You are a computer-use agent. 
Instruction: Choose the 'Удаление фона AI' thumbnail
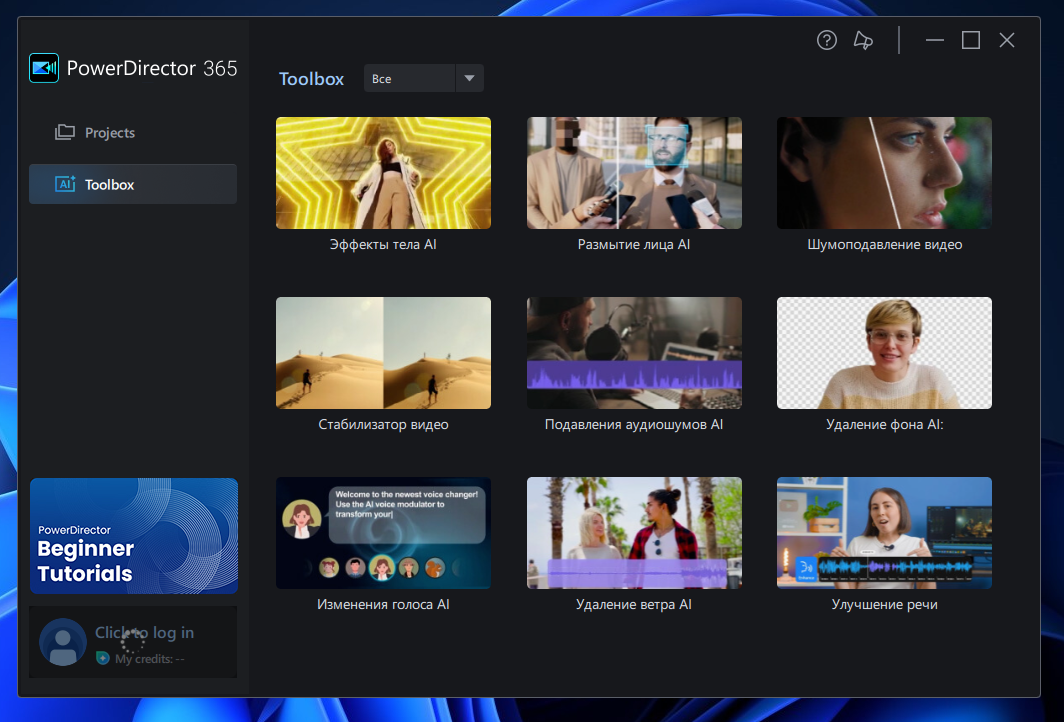tap(884, 353)
